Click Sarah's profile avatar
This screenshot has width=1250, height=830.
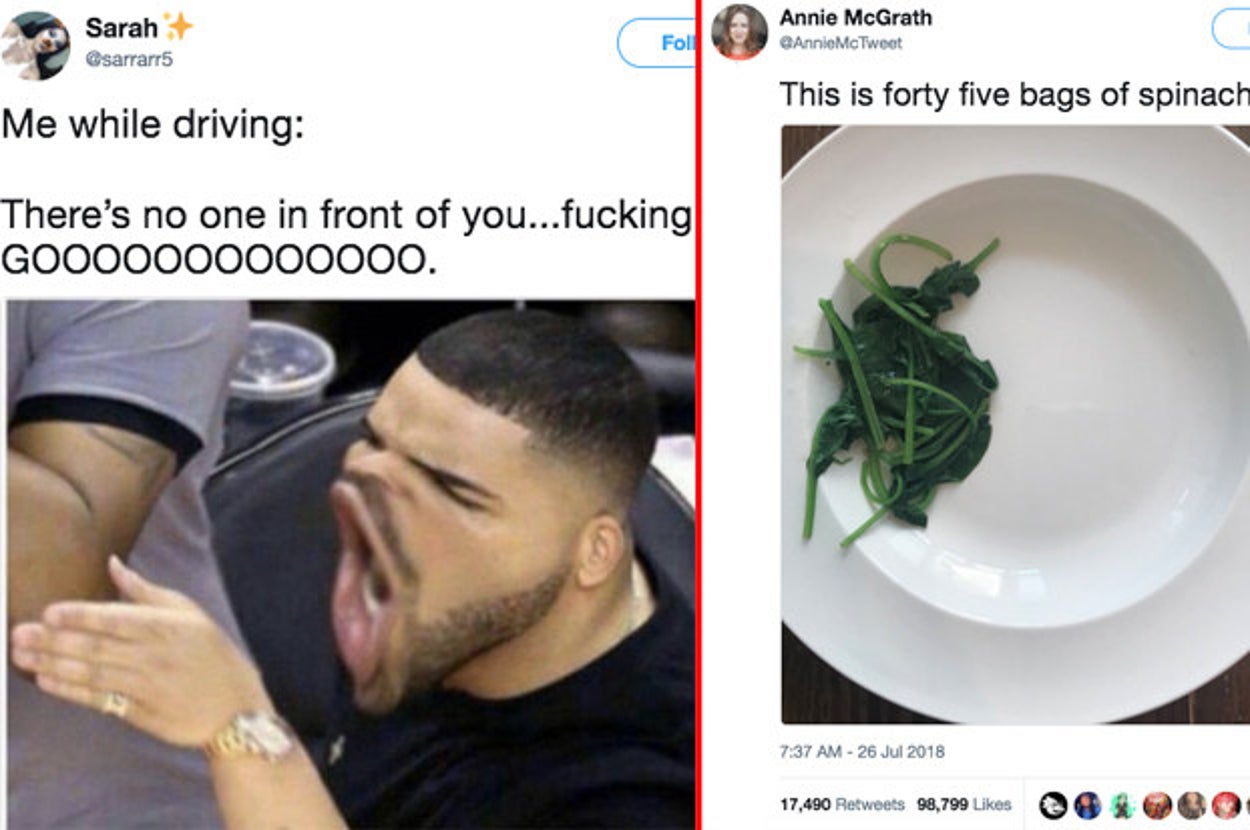[x=36, y=45]
